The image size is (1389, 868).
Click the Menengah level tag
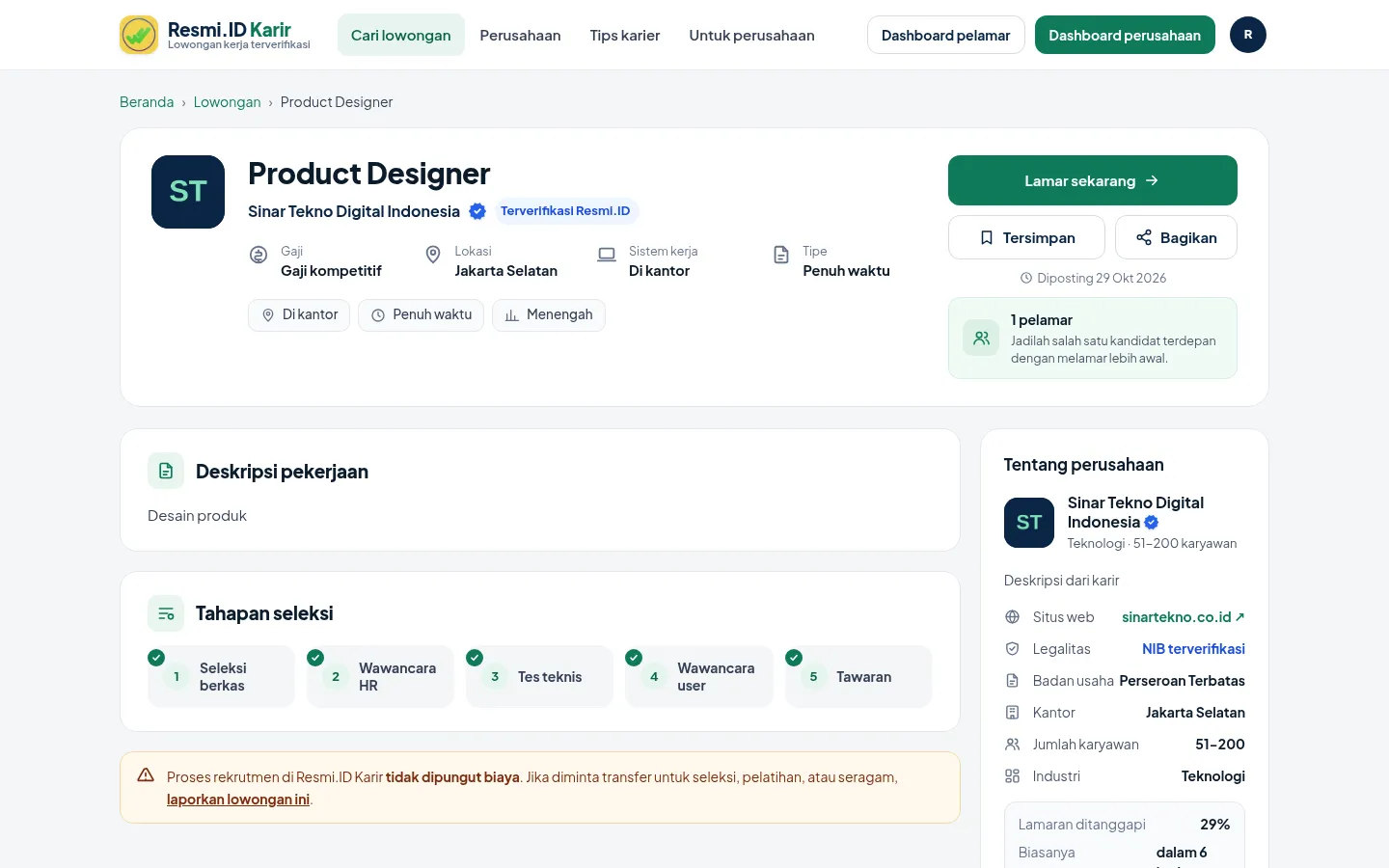(x=549, y=315)
